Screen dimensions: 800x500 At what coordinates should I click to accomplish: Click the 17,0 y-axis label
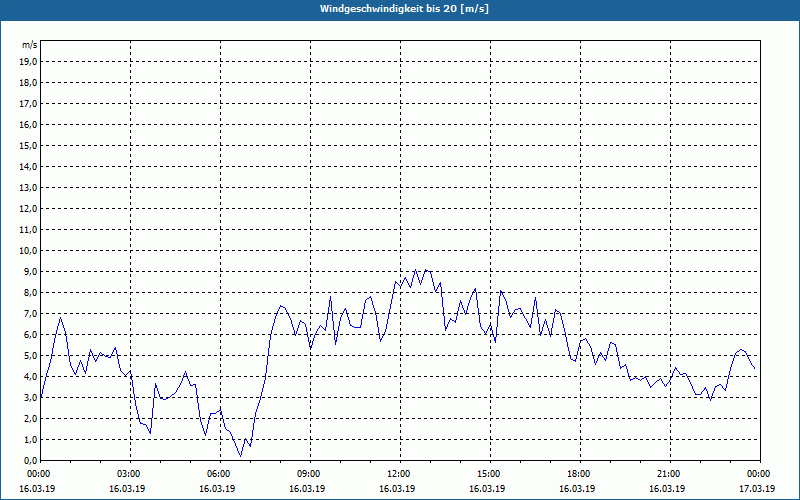tap(29, 104)
